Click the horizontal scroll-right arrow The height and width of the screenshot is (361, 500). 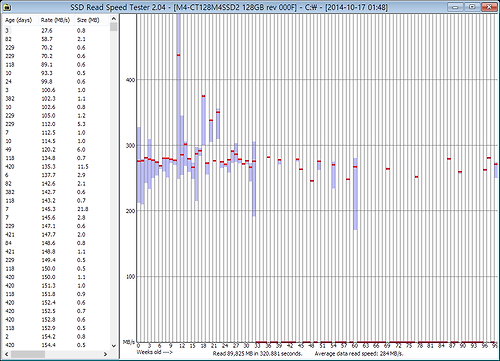105,354
